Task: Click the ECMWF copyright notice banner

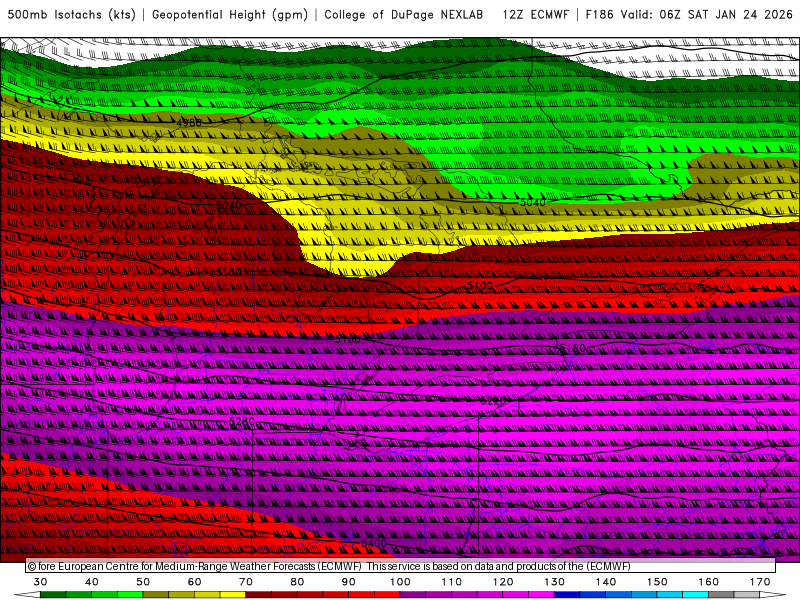Action: pos(401,566)
